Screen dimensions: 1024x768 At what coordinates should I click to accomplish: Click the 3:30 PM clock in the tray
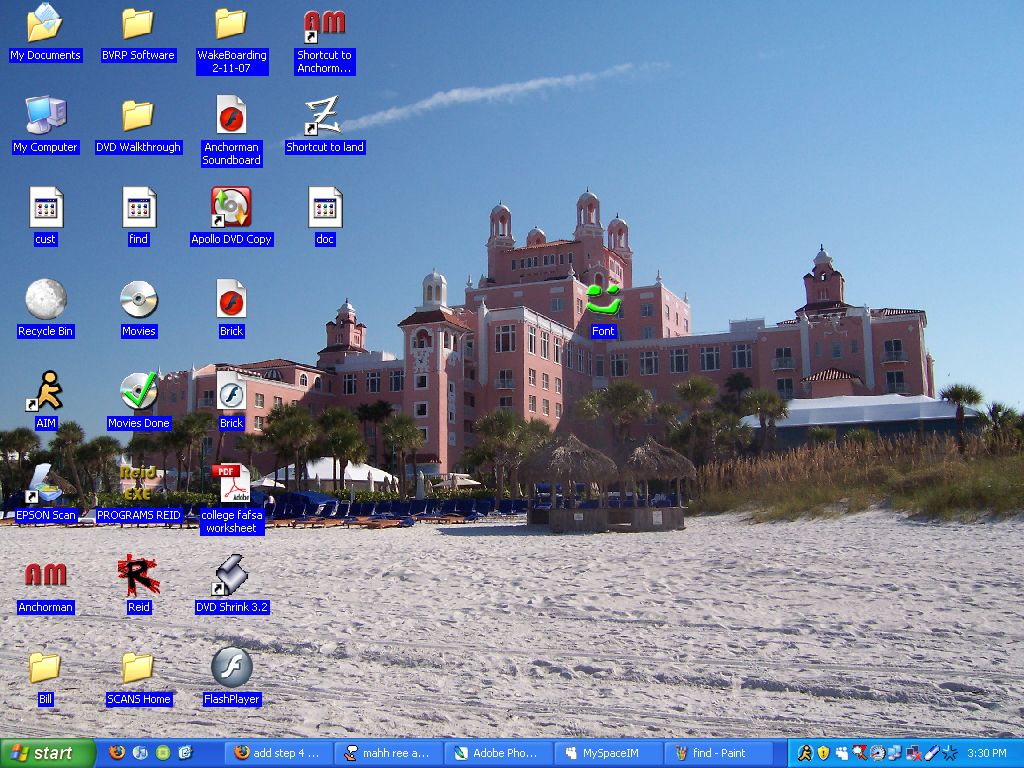tap(986, 753)
